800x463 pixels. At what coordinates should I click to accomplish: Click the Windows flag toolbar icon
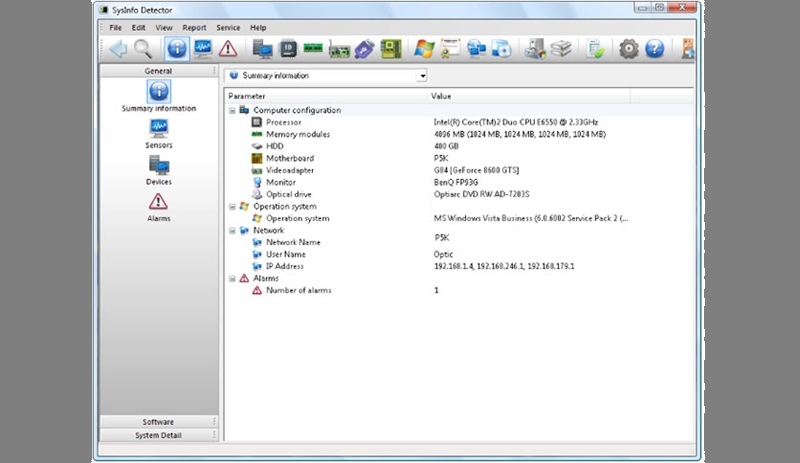(424, 49)
